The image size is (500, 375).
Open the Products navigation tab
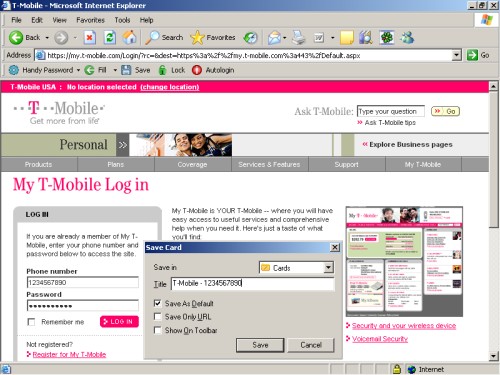39,164
